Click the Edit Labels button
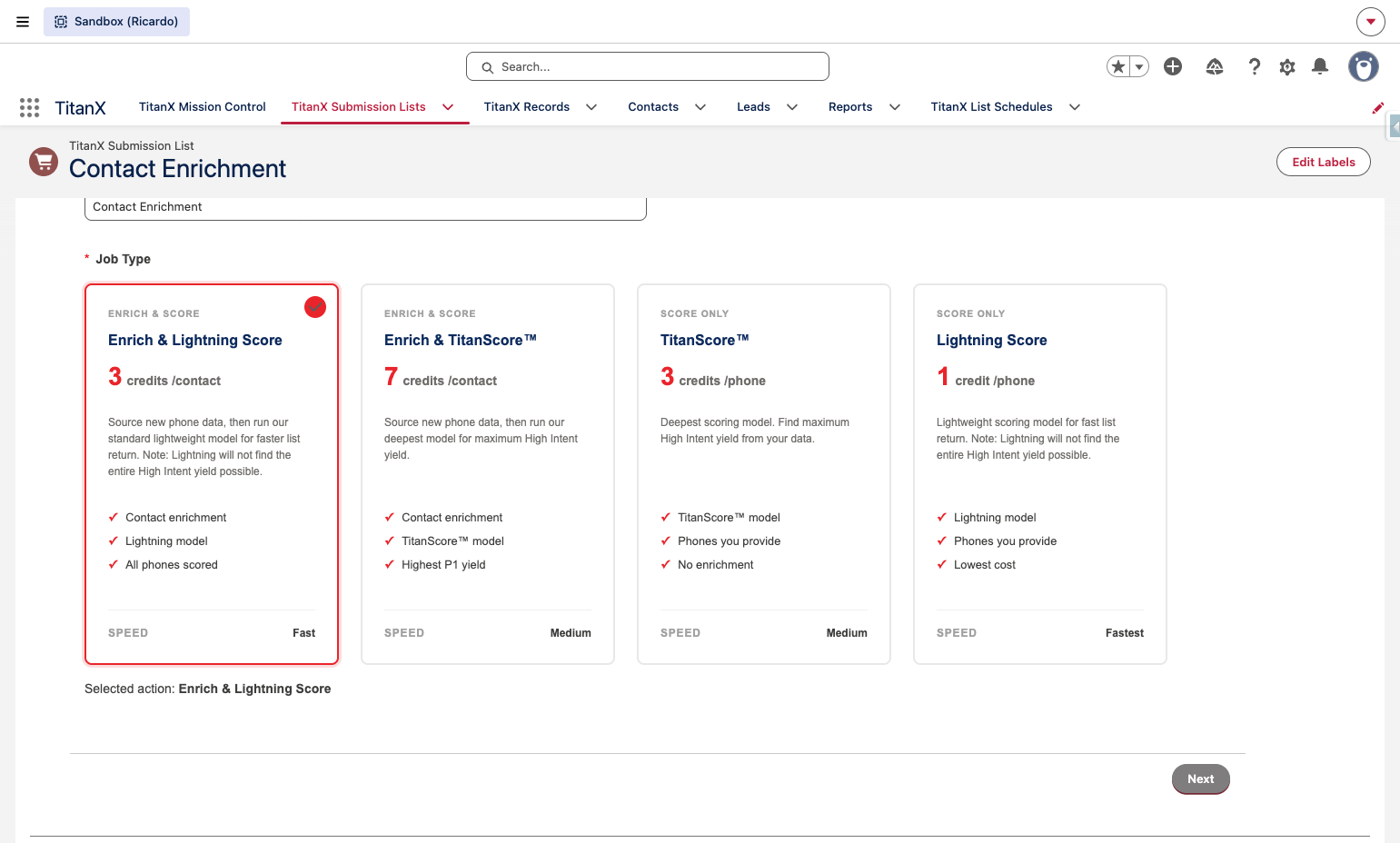Viewport: 1400px width, 843px height. [1324, 162]
